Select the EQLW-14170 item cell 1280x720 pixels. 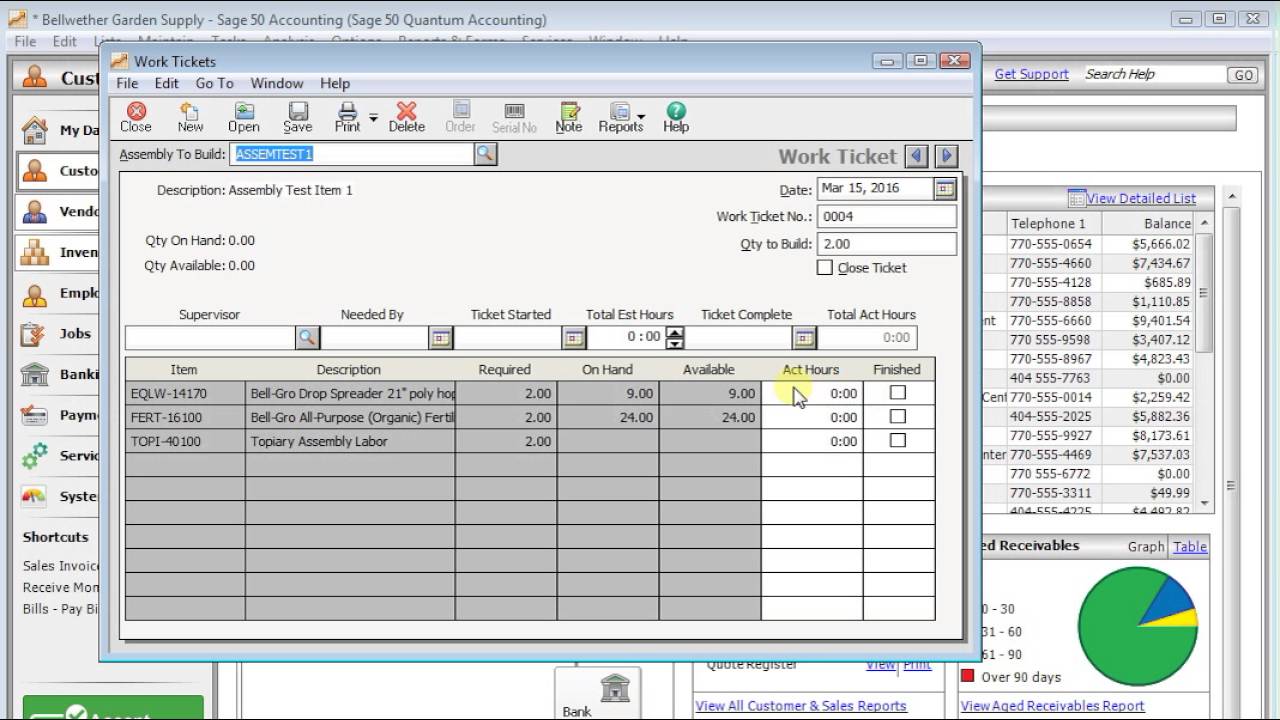coord(185,393)
